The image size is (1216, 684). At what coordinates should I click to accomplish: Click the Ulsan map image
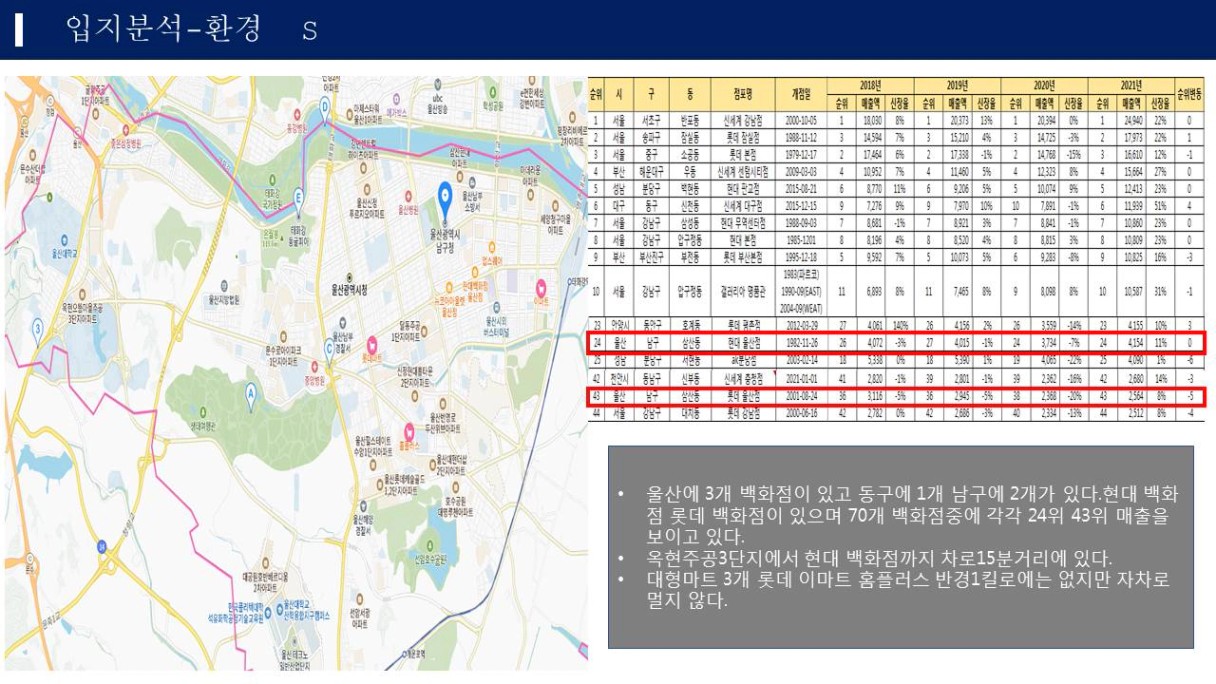[296, 372]
